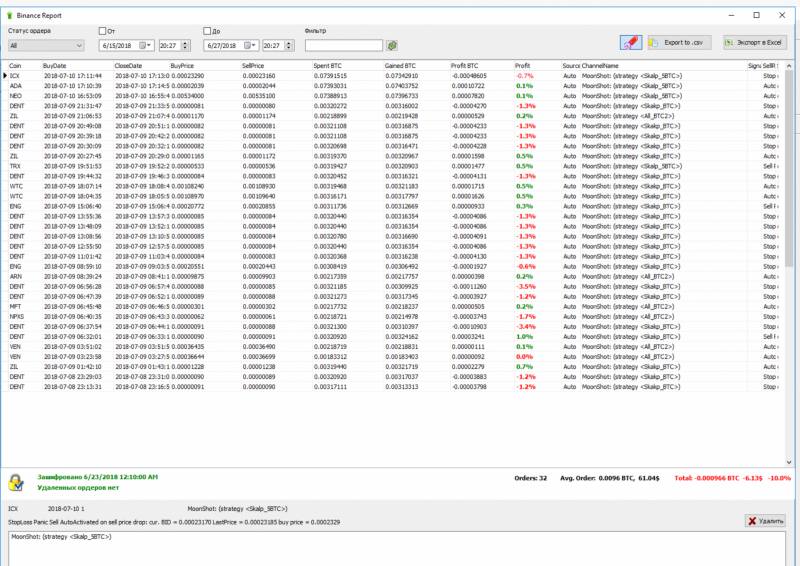The height and width of the screenshot is (566, 800).
Task: Enable the До date checkbox
Action: point(207,31)
